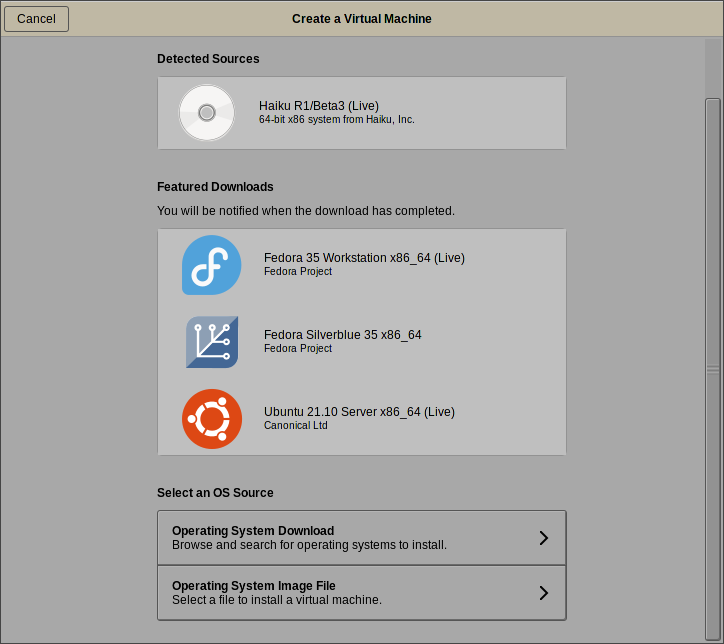Open Operating System Download chevron arrow
Screen dimensions: 724x644
[x=544, y=538]
